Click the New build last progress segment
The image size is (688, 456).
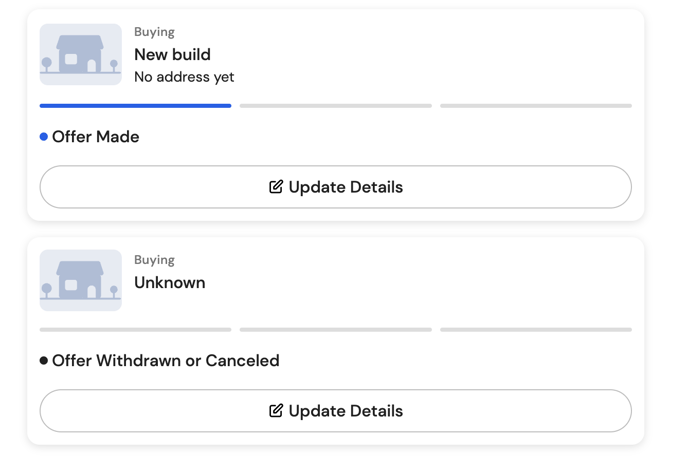(535, 106)
